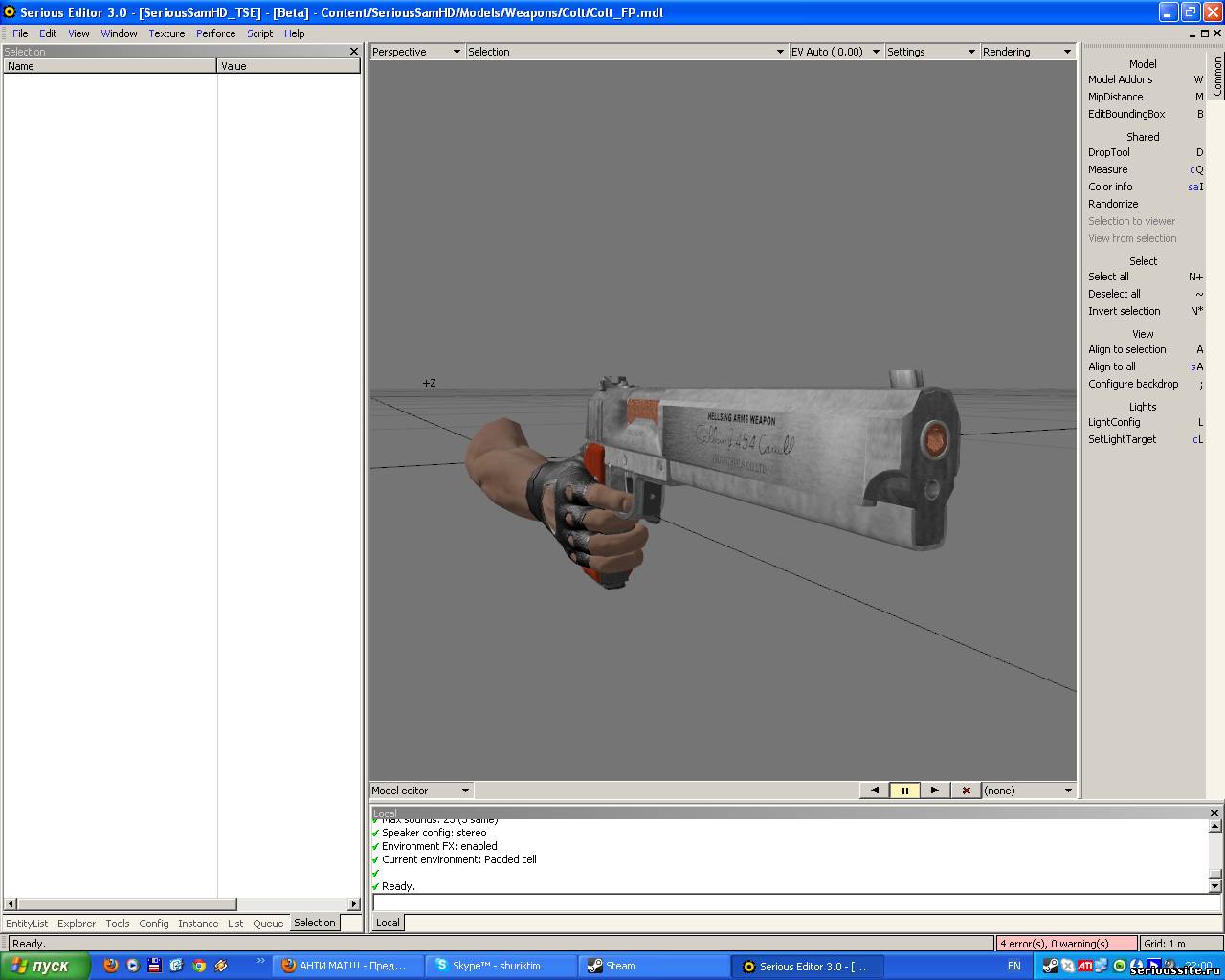Open Color info
Screen dimensions: 1225x980
pos(1146,187)
